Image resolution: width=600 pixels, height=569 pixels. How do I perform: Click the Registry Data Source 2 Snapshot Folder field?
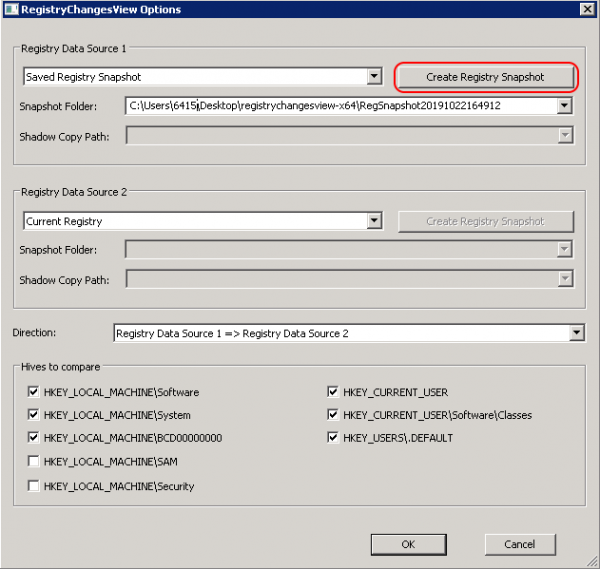[340, 250]
